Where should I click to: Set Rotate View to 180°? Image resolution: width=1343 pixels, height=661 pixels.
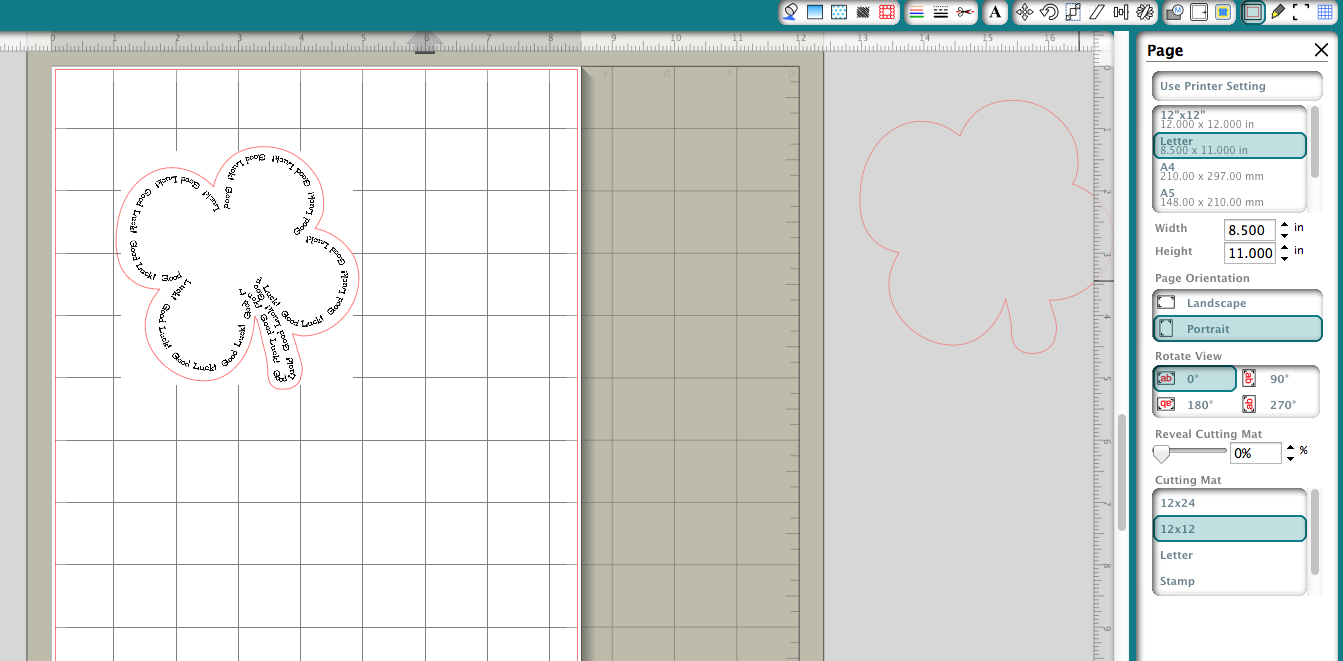coord(1195,405)
